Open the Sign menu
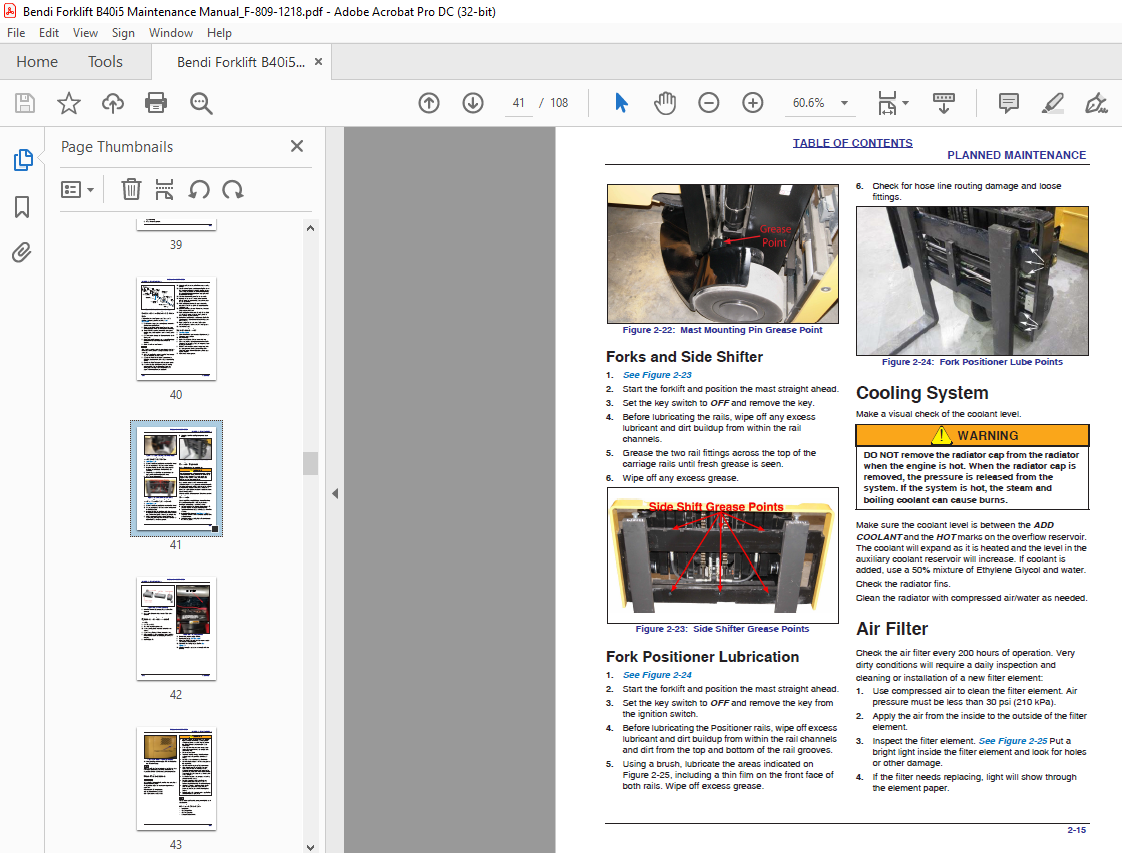The width and height of the screenshot is (1122, 853). click(x=123, y=33)
